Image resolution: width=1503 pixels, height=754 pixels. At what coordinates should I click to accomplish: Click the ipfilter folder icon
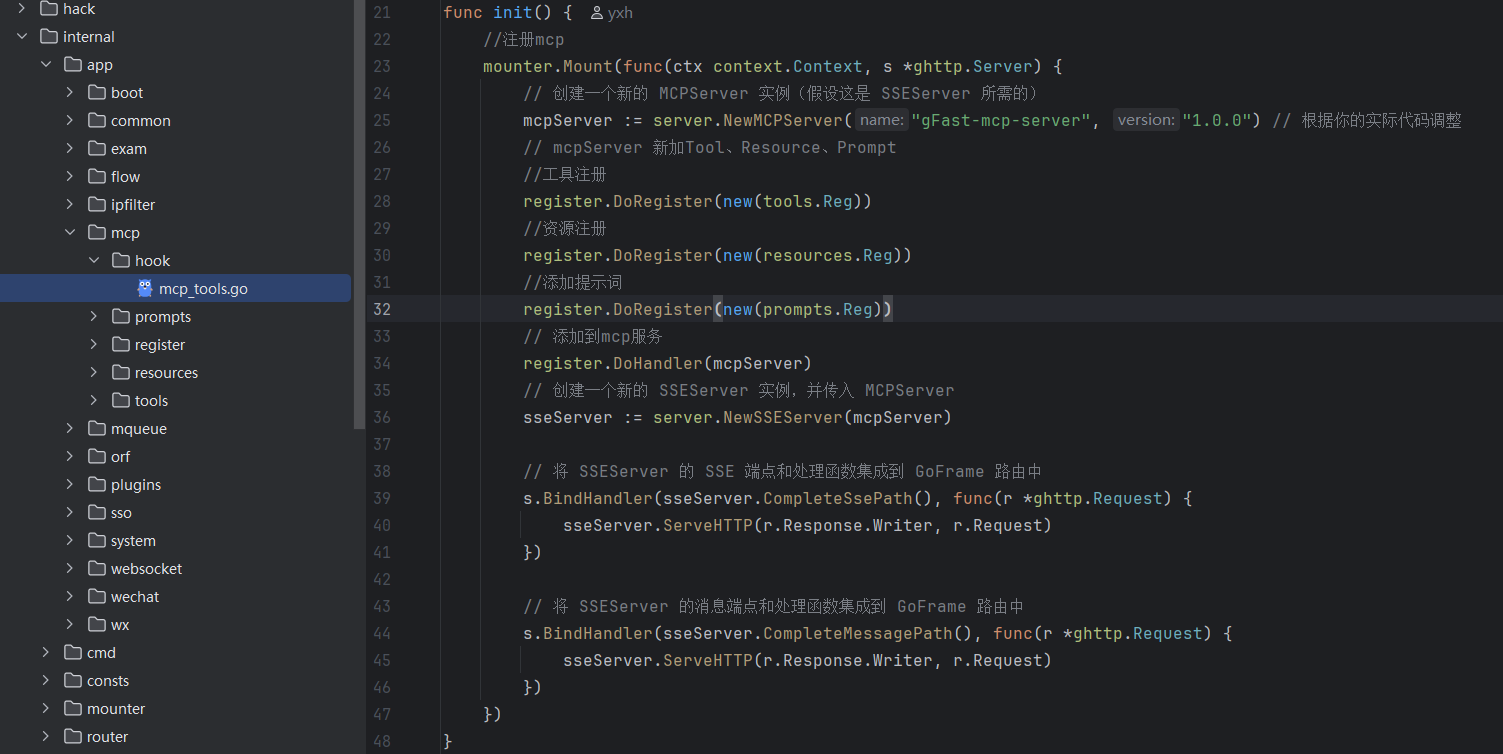tap(96, 205)
